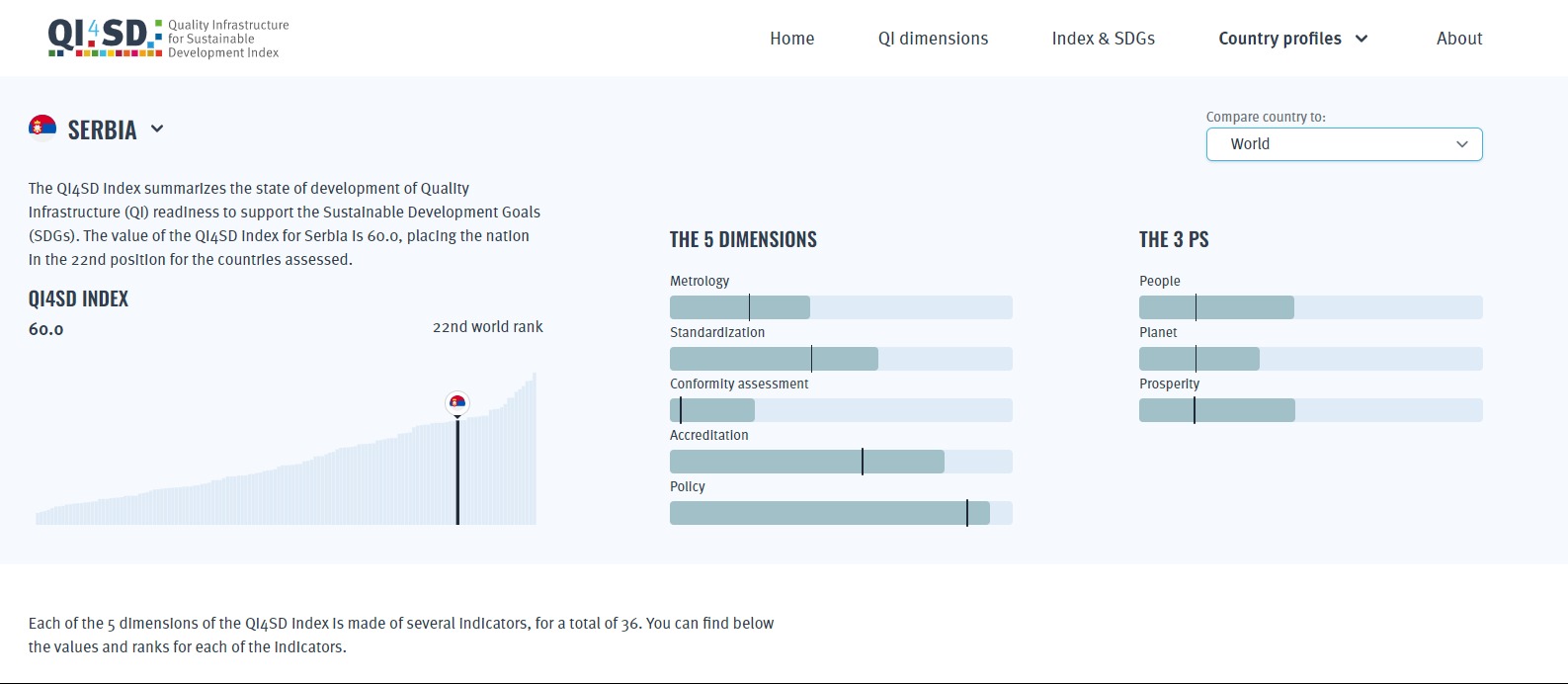Go to the Home page
1568x684 pixels.
792,39
